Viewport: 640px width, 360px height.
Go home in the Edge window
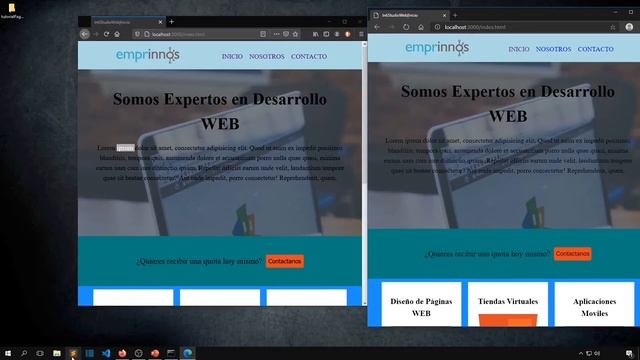tap(421, 27)
